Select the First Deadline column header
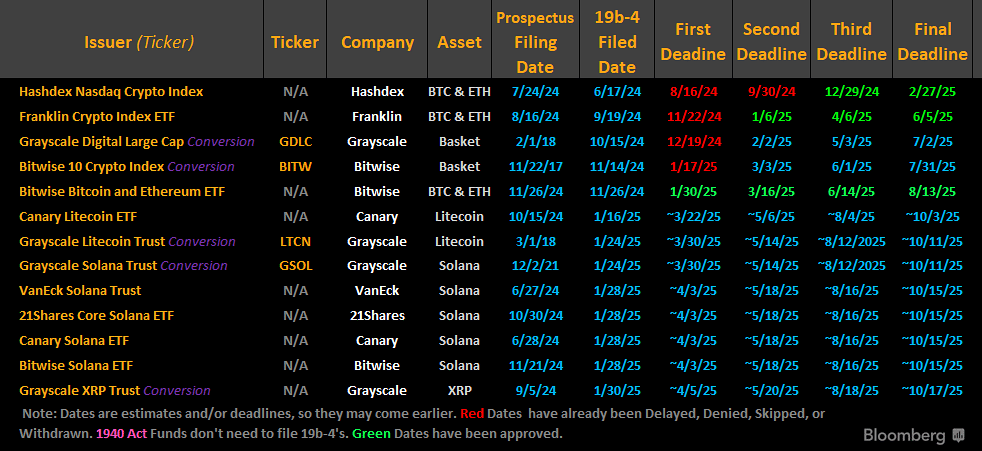The width and height of the screenshot is (982, 451). pos(694,42)
